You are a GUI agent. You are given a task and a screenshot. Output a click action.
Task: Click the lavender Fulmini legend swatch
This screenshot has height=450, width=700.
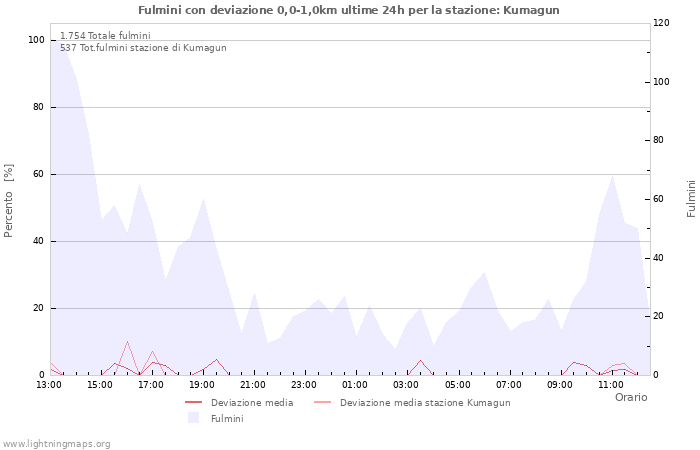(193, 418)
